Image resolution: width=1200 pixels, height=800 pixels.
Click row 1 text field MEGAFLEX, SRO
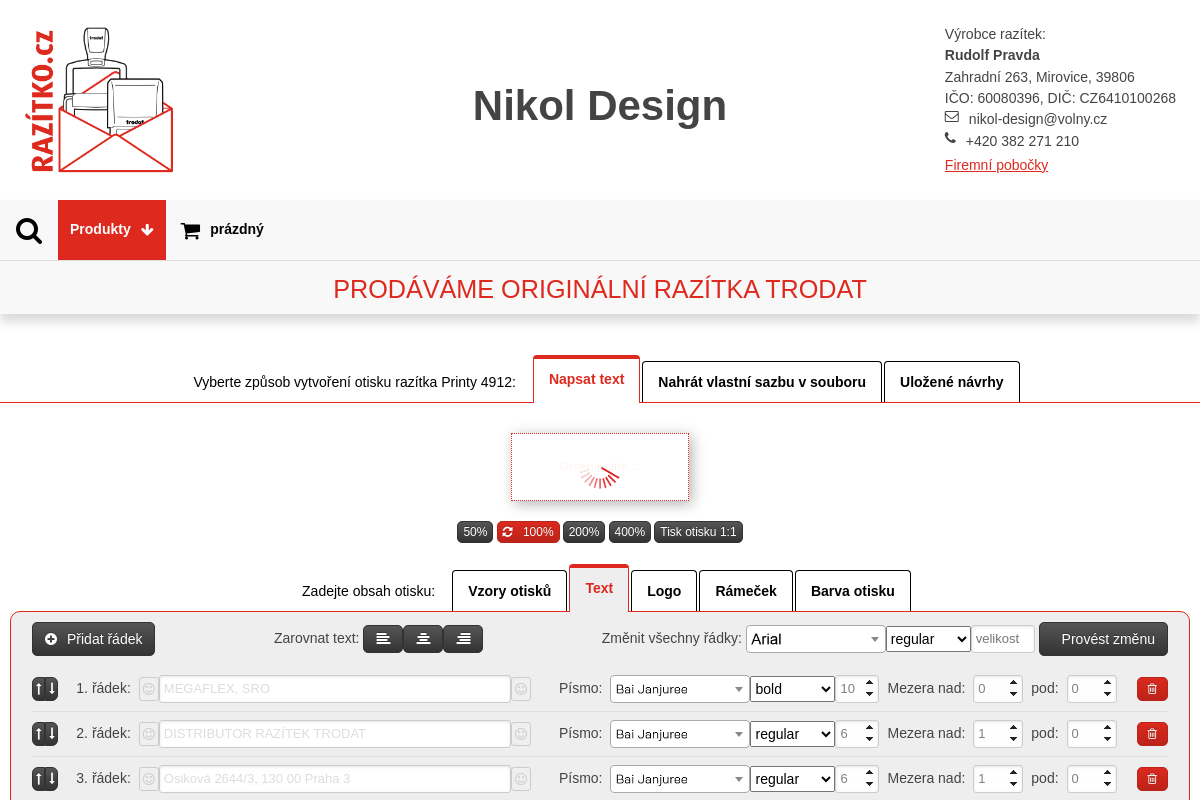click(x=335, y=689)
